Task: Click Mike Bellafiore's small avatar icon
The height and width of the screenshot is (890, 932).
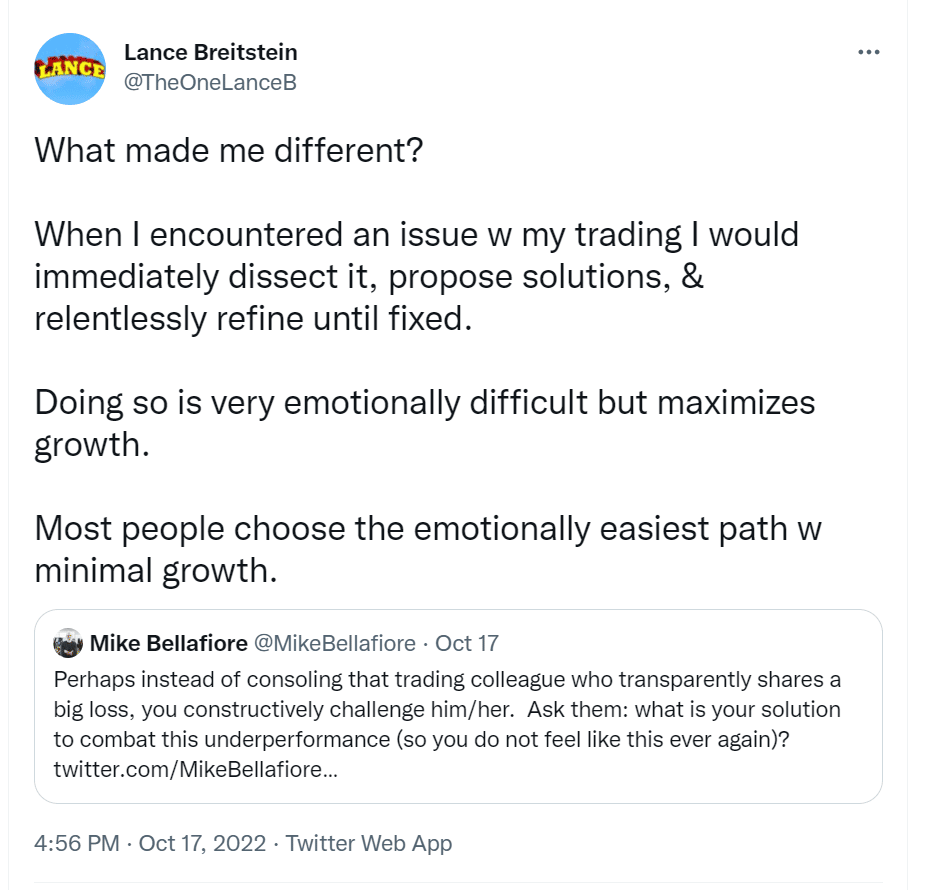Action: tap(67, 643)
